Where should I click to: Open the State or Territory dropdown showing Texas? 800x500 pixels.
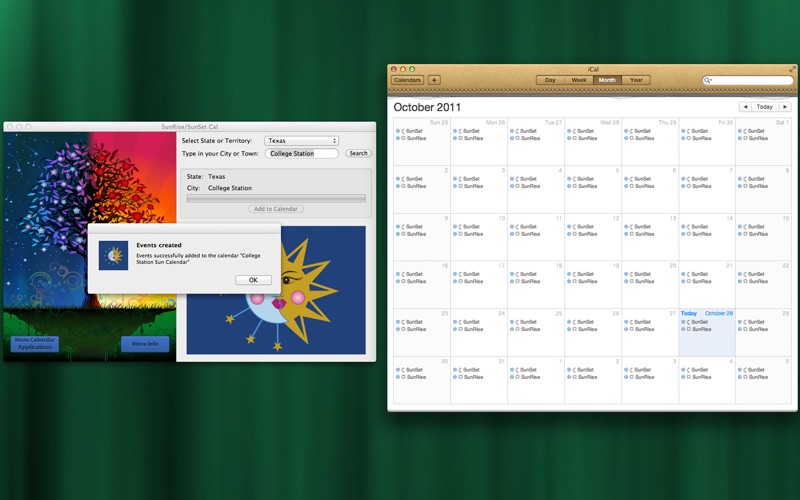click(x=301, y=141)
